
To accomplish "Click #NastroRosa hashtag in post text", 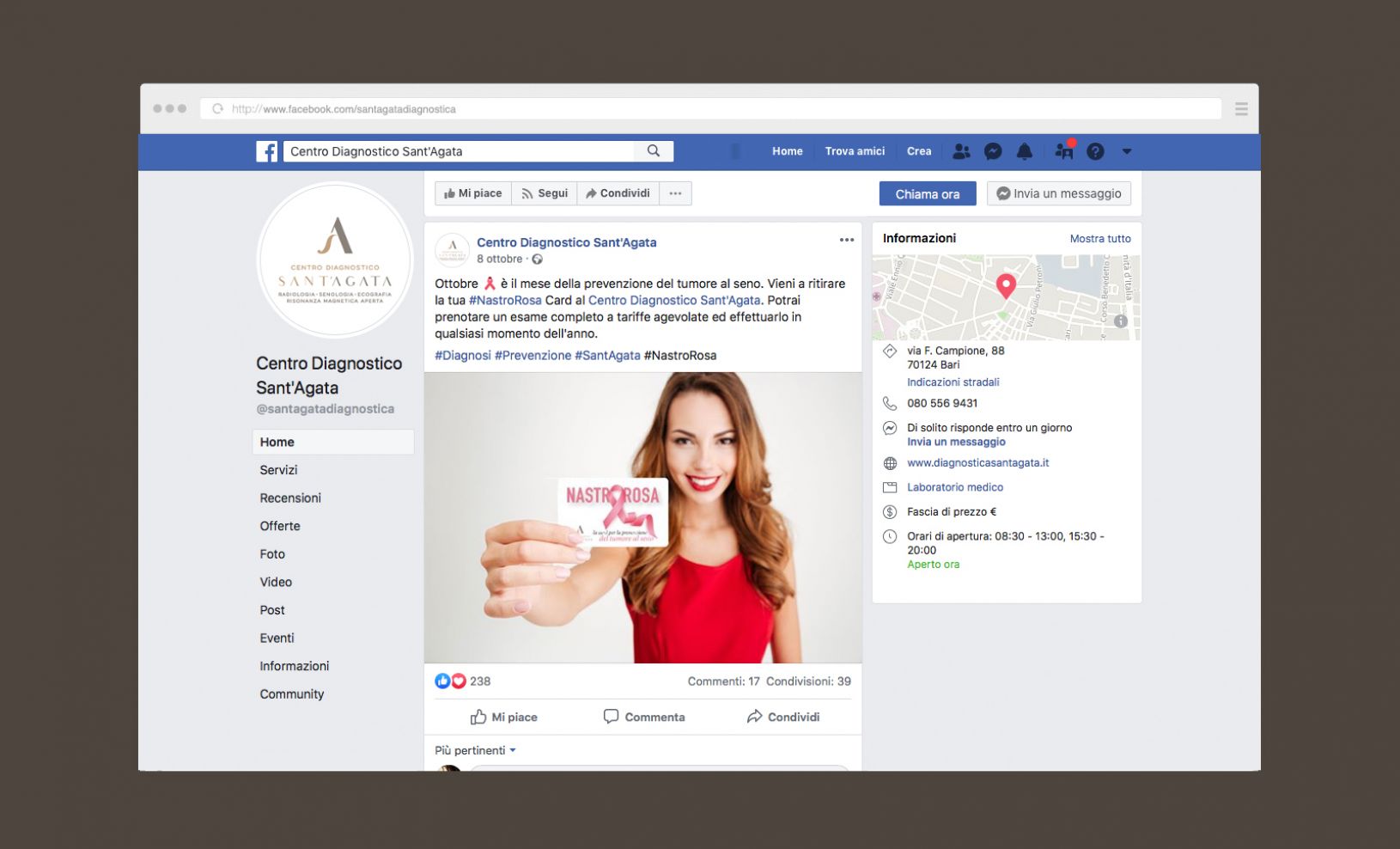I will click(505, 300).
